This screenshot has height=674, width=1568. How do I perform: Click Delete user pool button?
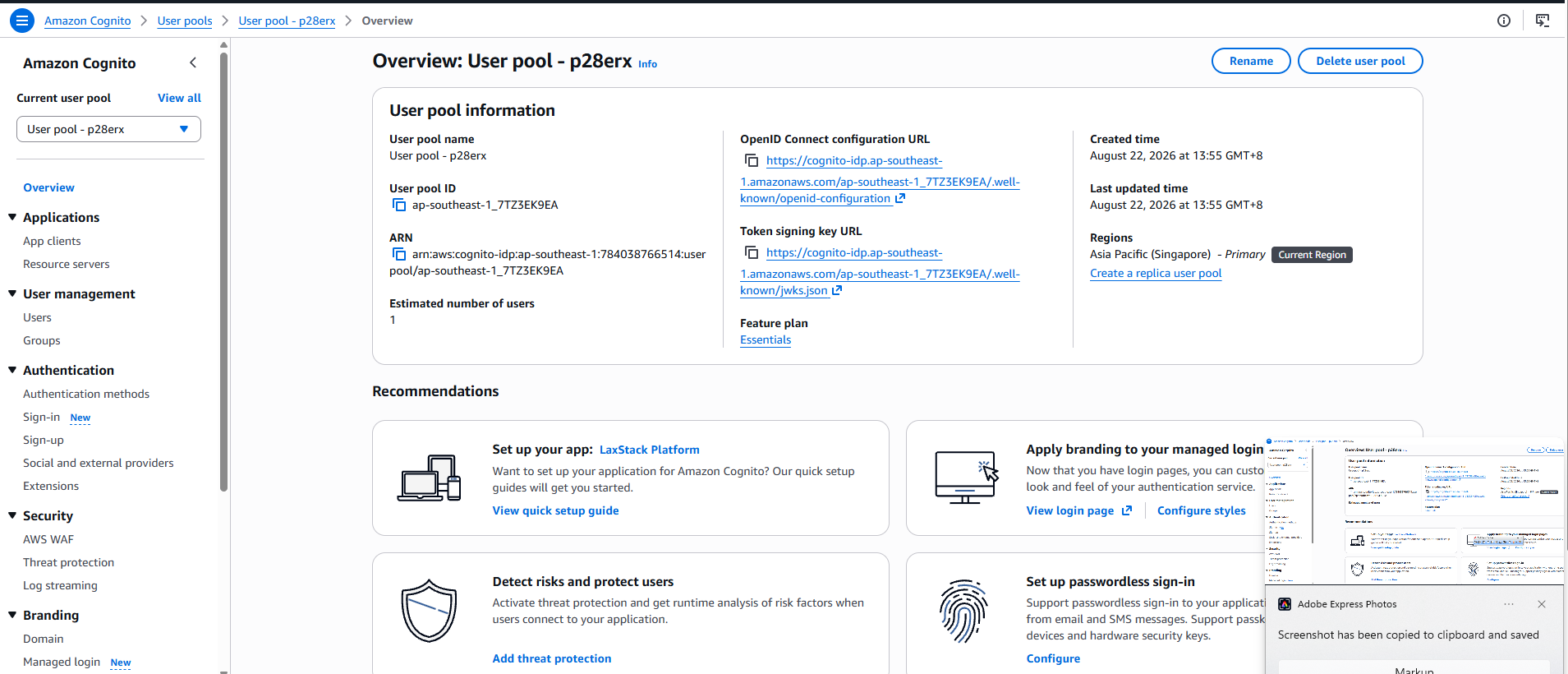[1360, 61]
